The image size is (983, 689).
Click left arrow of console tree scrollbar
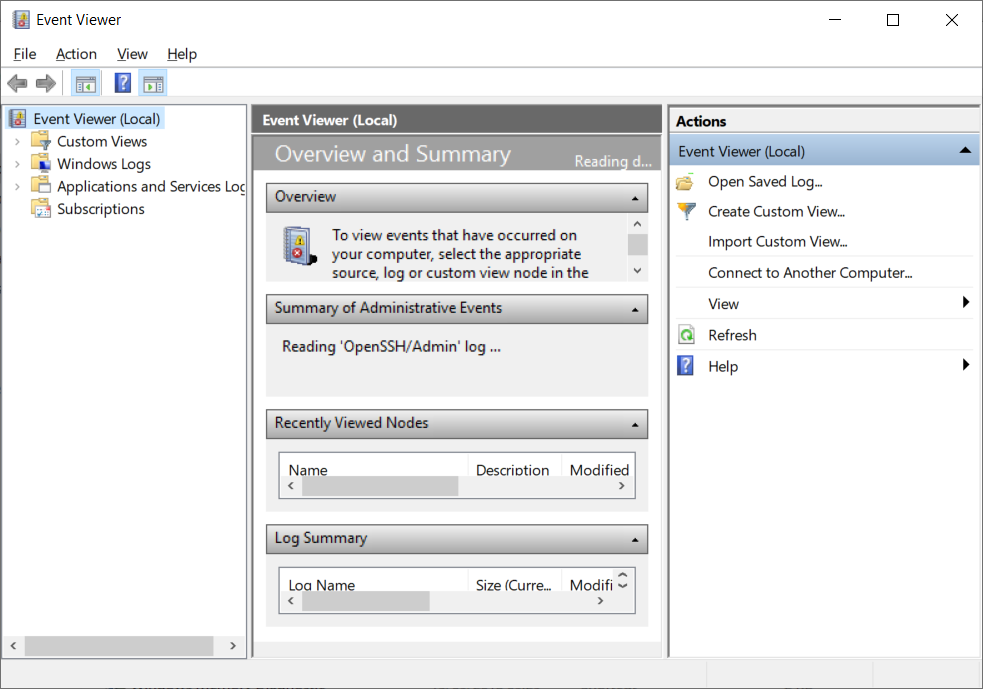[13, 646]
